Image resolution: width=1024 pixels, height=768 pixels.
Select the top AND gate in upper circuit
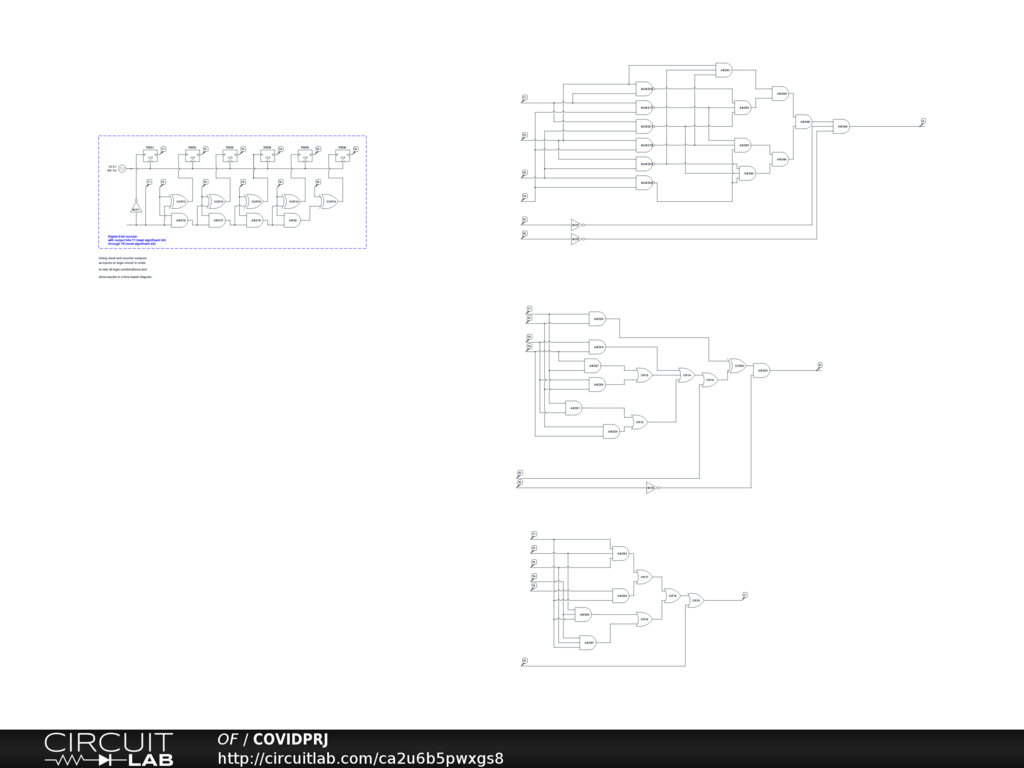pyautogui.click(x=724, y=70)
